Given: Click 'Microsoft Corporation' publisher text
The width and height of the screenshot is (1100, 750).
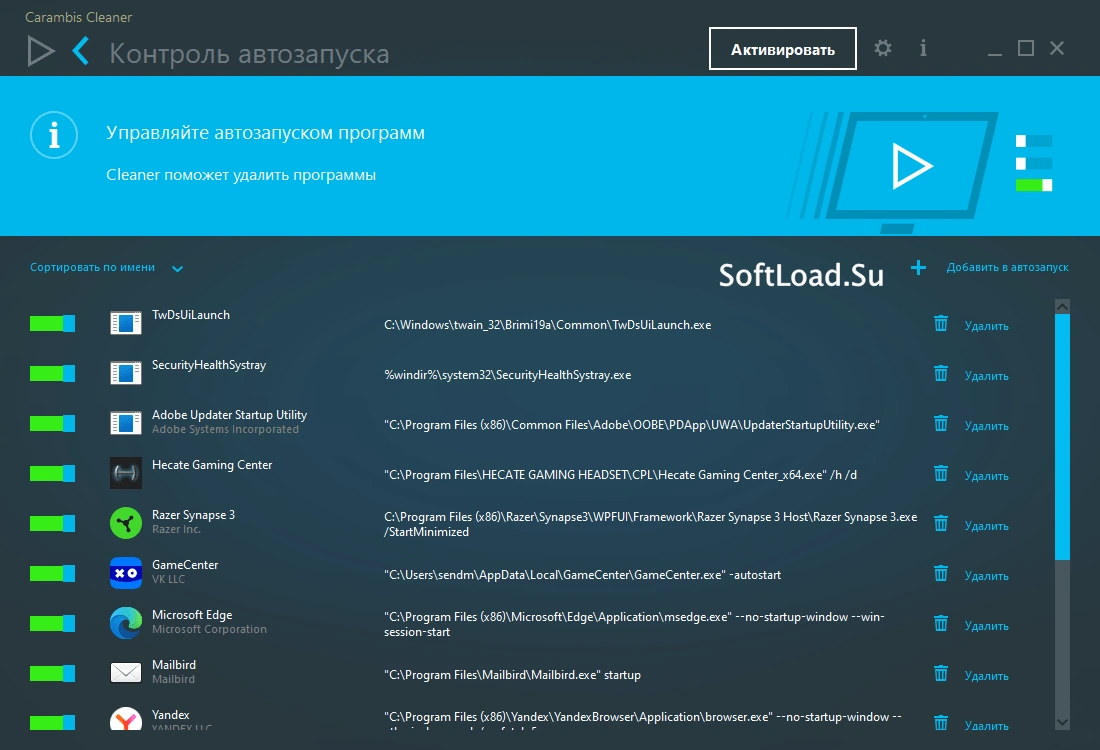Looking at the screenshot, I should coord(209,629).
